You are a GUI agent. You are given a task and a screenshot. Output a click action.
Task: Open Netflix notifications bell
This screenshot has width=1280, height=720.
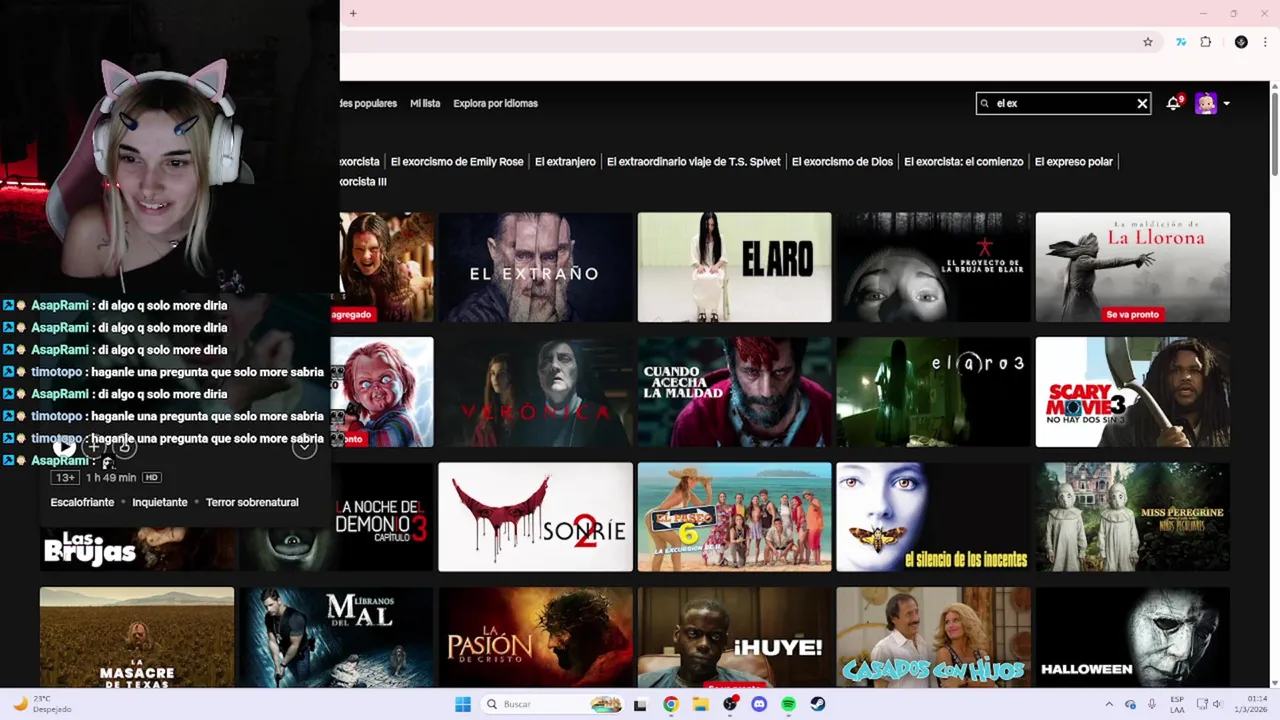coord(1173,103)
